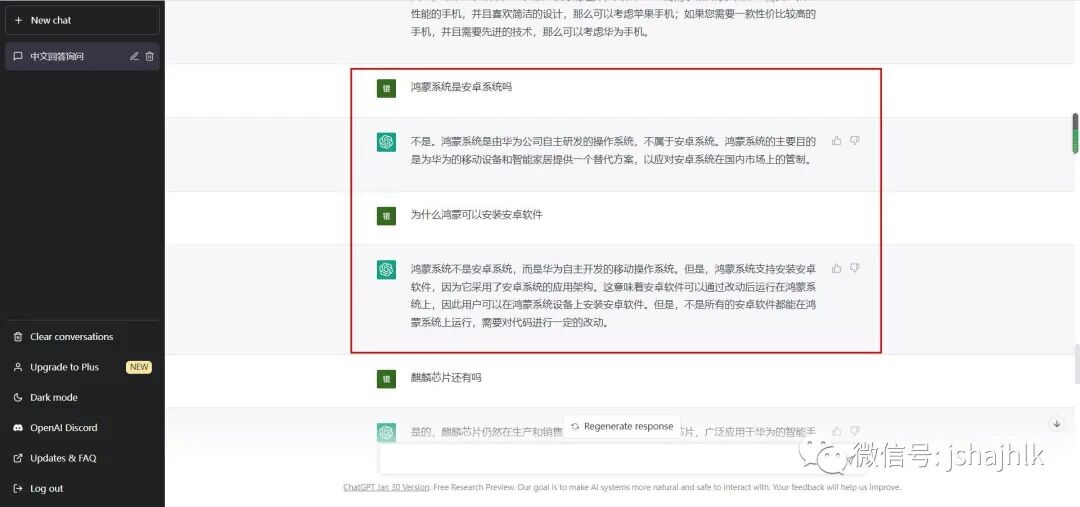Viewport: 1080px width, 507px height.
Task: Click the user avatar beside 鸿蒙系统是安卓系统吗
Action: 386,88
